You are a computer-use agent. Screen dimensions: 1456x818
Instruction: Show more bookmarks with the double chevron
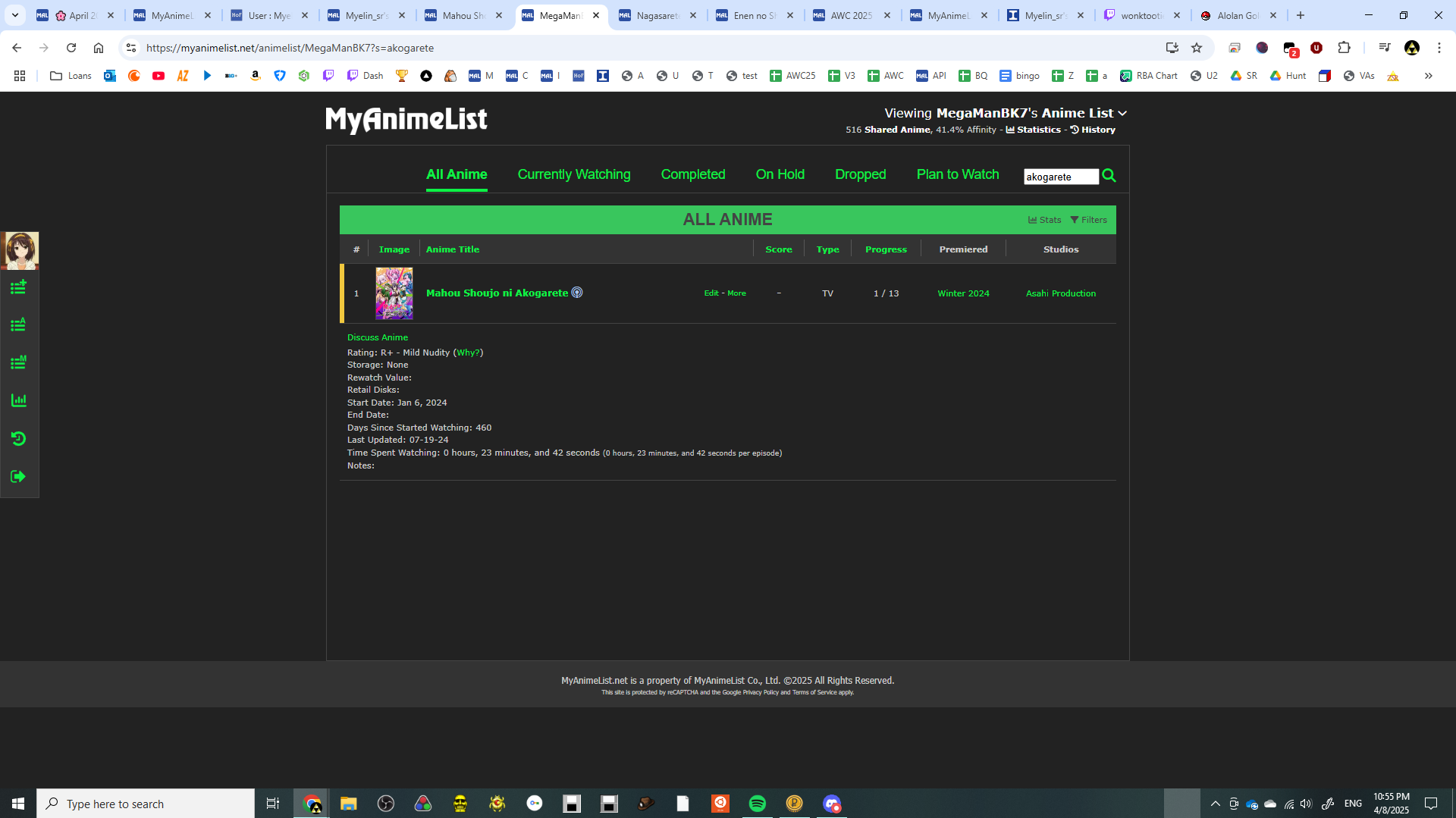click(1428, 76)
